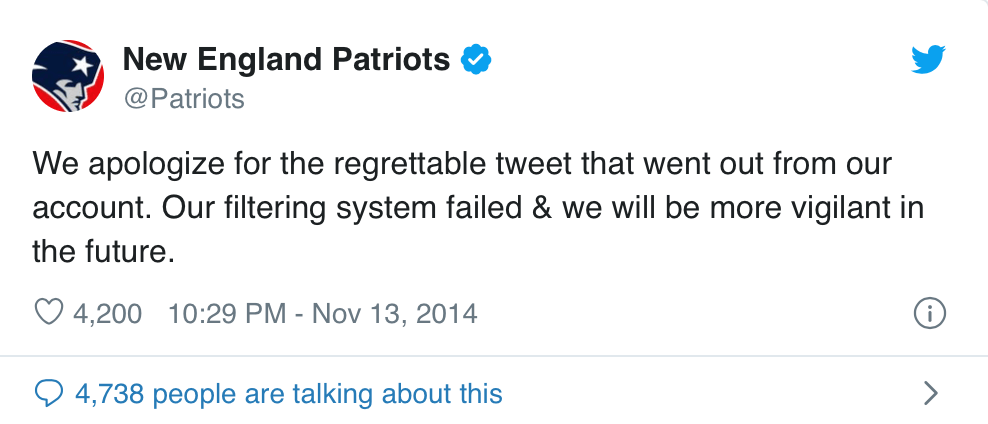Click the words 'talking about this'
This screenshot has width=988, height=424.
[x=397, y=394]
